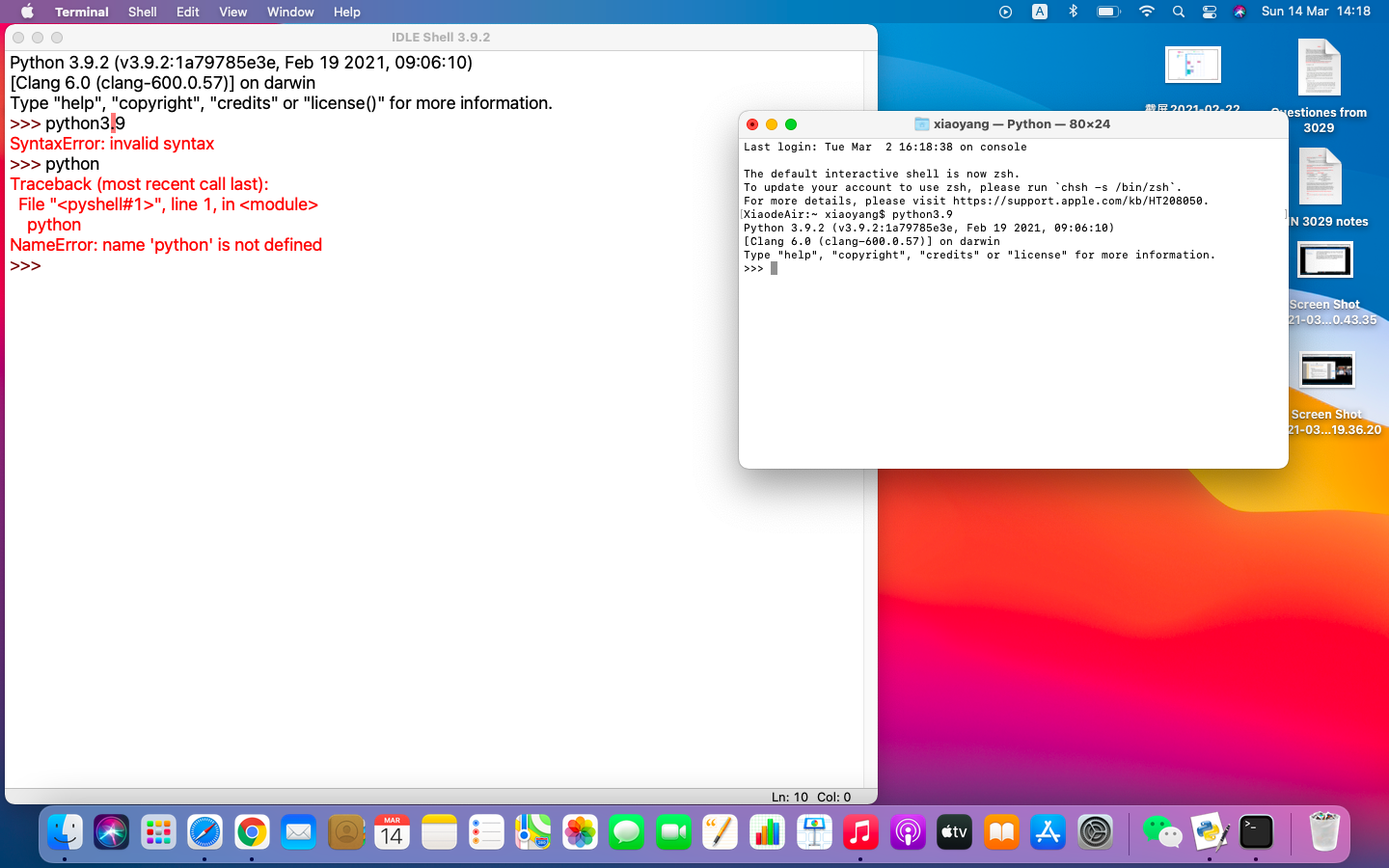Image resolution: width=1389 pixels, height=868 pixels.
Task: Open the Apple menu
Action: tap(27, 12)
